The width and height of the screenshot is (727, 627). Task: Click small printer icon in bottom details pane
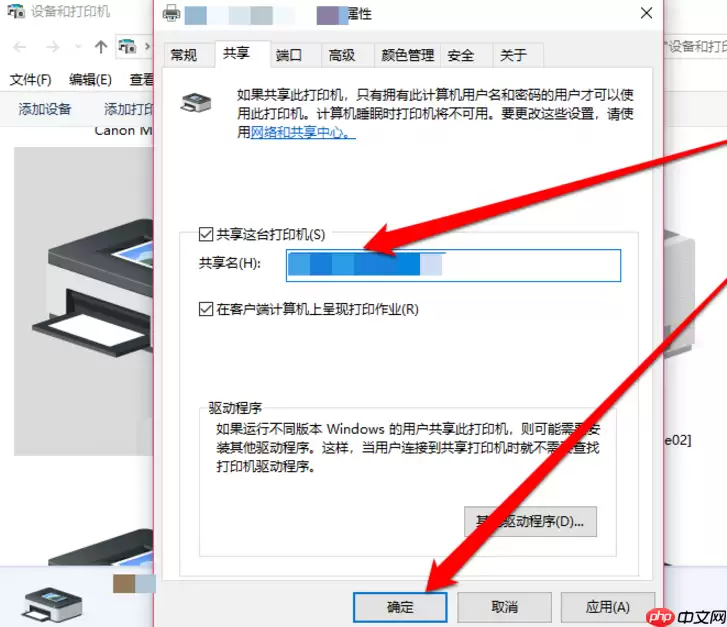[52, 604]
